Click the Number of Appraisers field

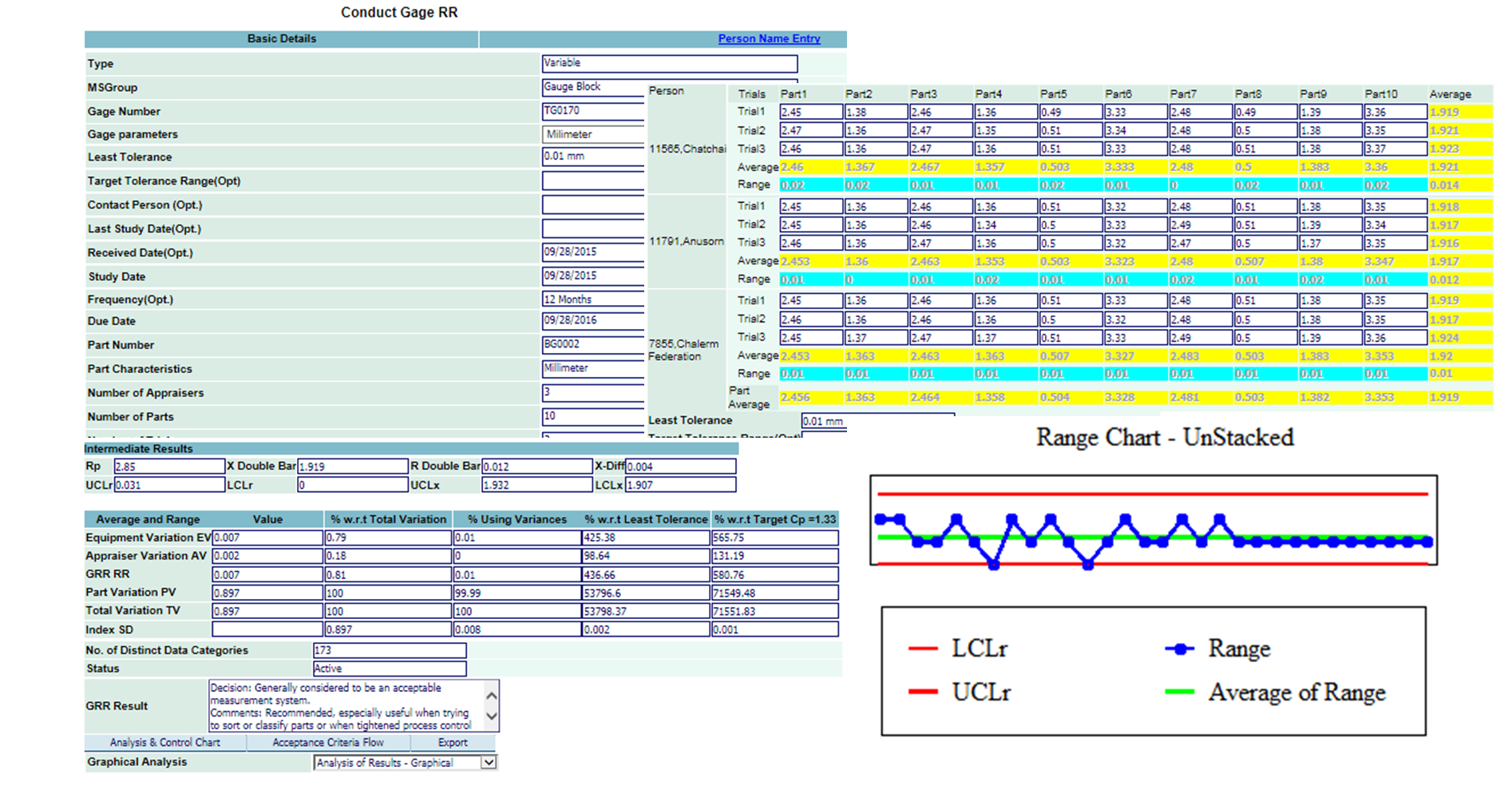click(x=592, y=392)
